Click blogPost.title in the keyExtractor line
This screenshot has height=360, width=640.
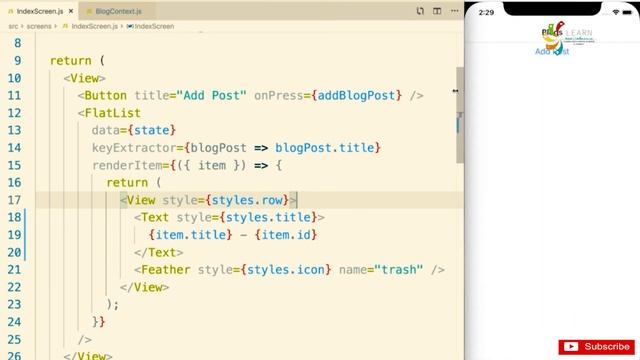(324, 148)
